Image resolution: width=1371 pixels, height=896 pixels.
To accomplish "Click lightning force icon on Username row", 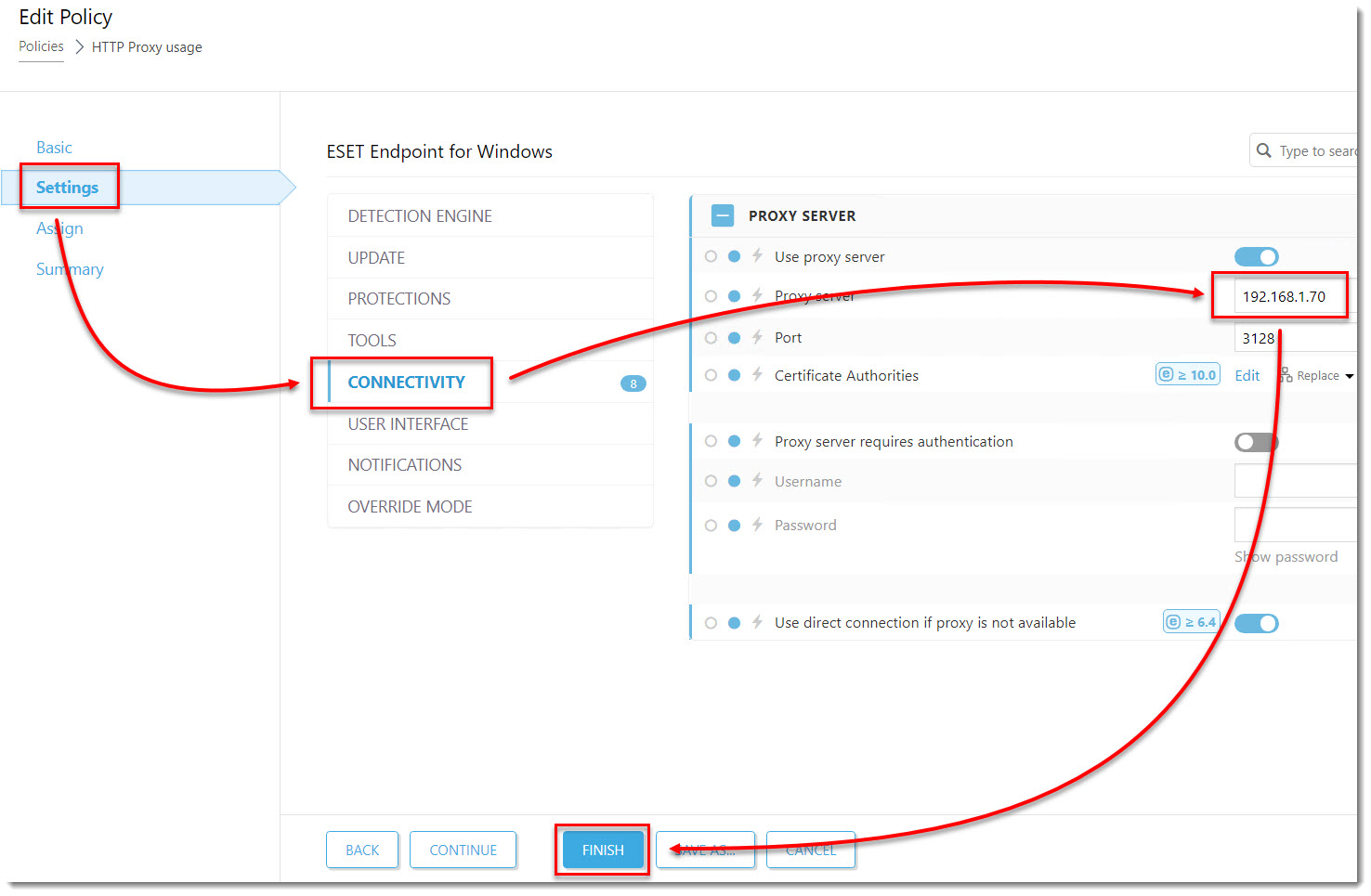I will [x=757, y=480].
